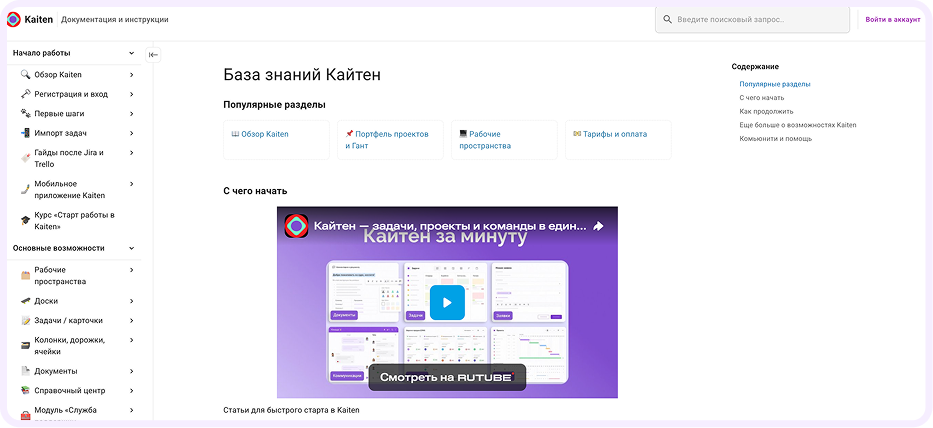Viewport: 933px width, 428px height.
Task: Jump to Как продолжить in Содержание
Action: click(x=766, y=111)
